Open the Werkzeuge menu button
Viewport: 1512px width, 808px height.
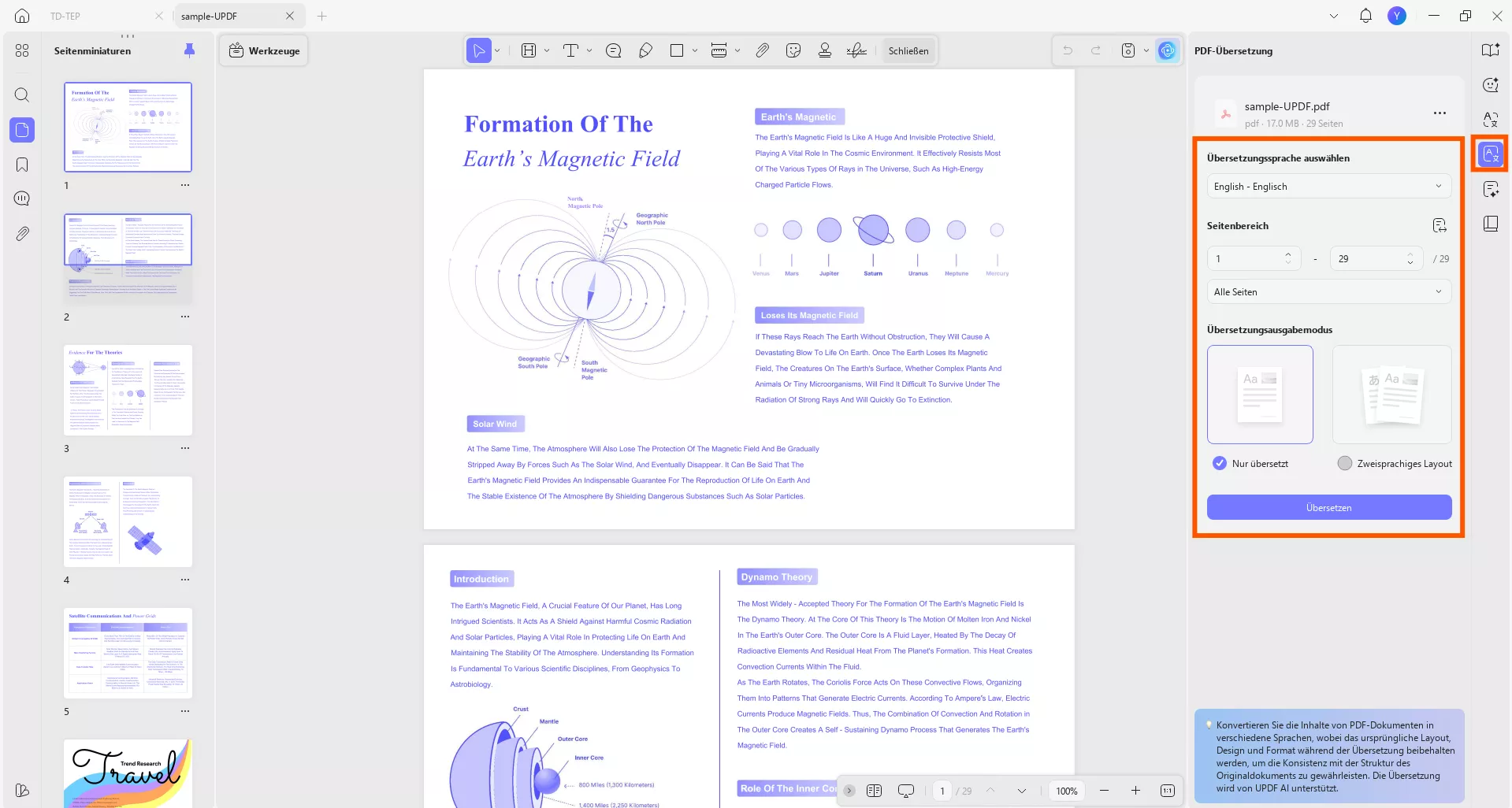265,50
